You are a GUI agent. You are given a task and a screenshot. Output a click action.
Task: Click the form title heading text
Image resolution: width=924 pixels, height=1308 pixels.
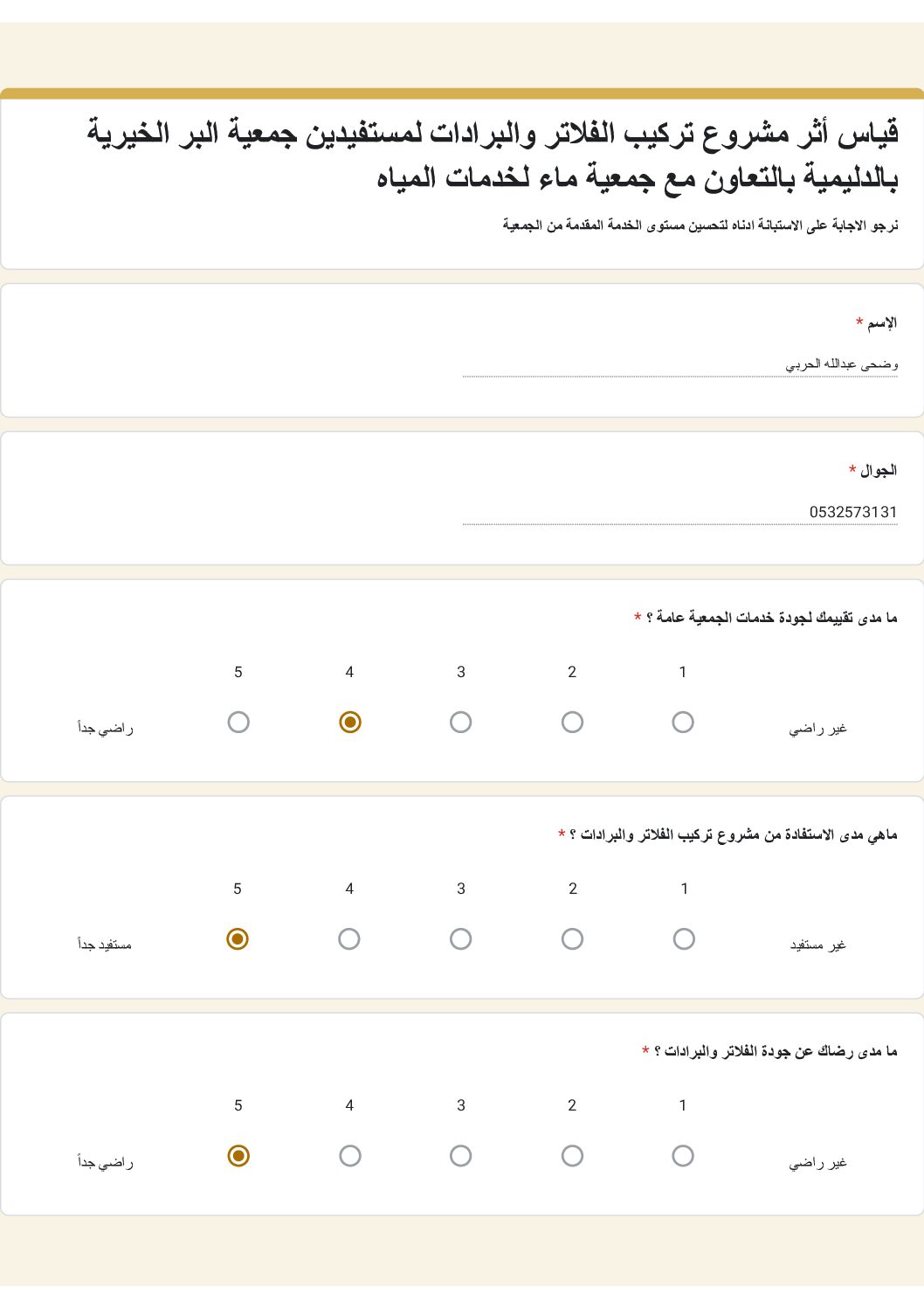[x=493, y=156]
